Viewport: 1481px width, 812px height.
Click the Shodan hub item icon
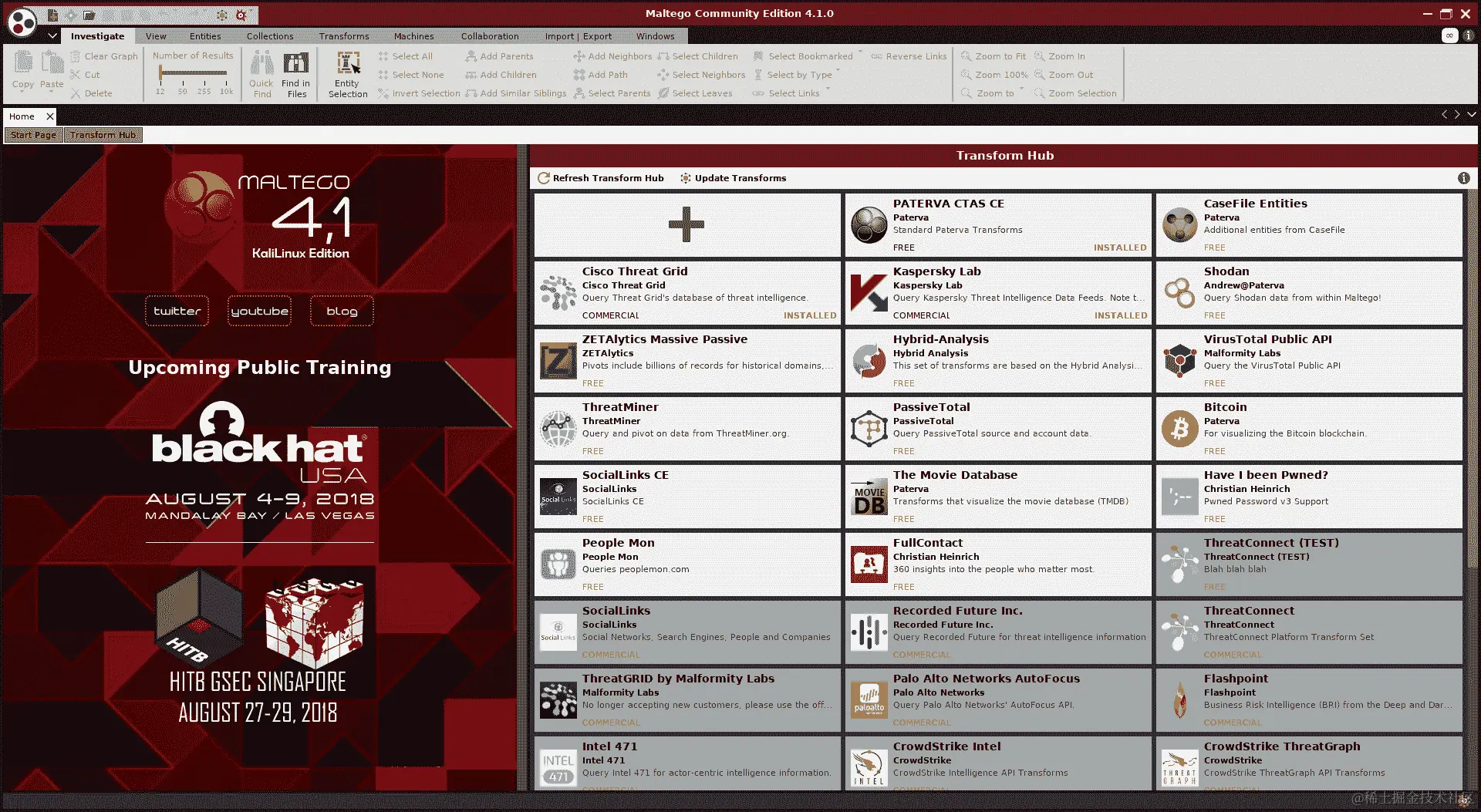tap(1180, 292)
